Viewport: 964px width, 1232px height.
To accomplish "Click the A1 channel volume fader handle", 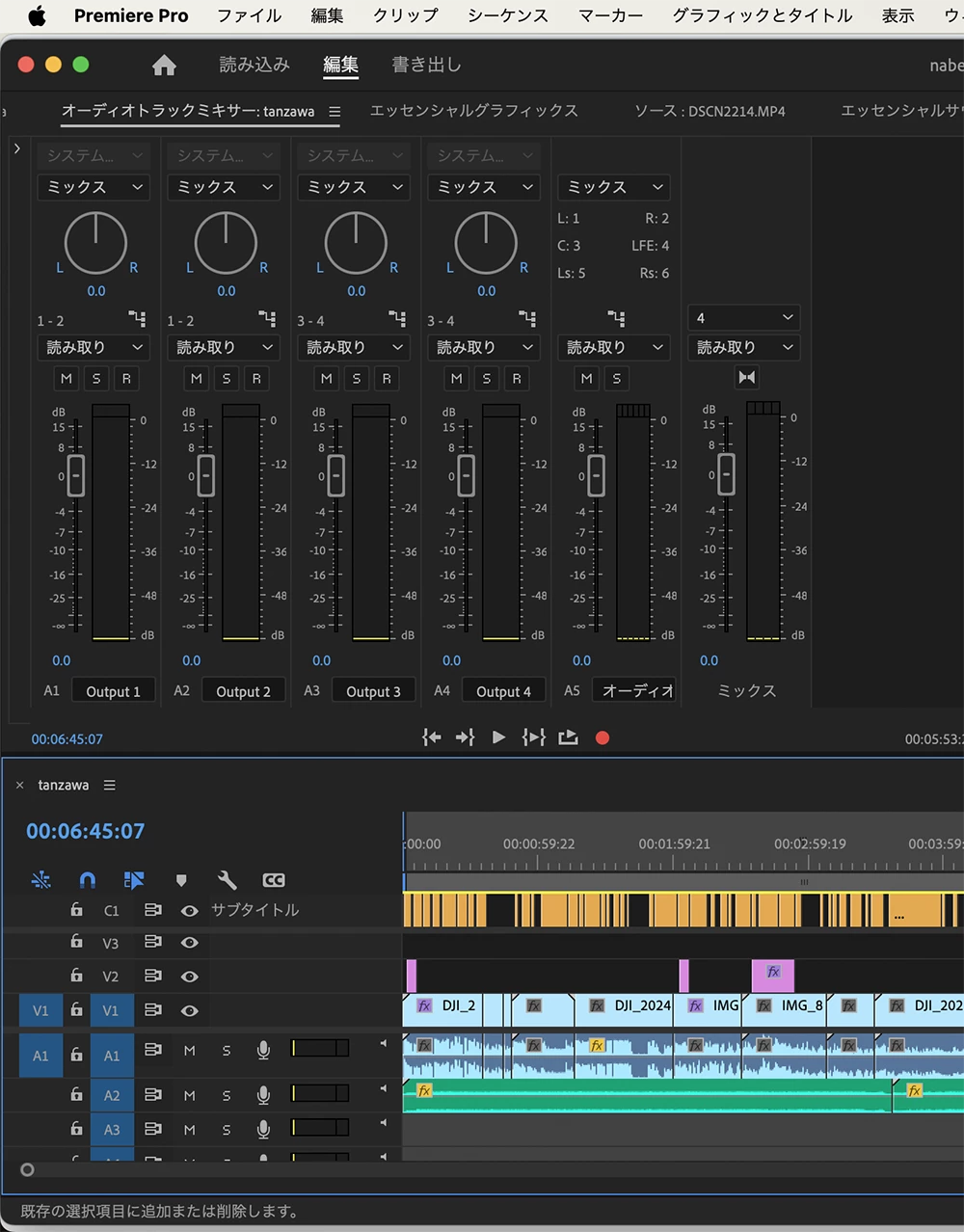I will click(x=75, y=475).
